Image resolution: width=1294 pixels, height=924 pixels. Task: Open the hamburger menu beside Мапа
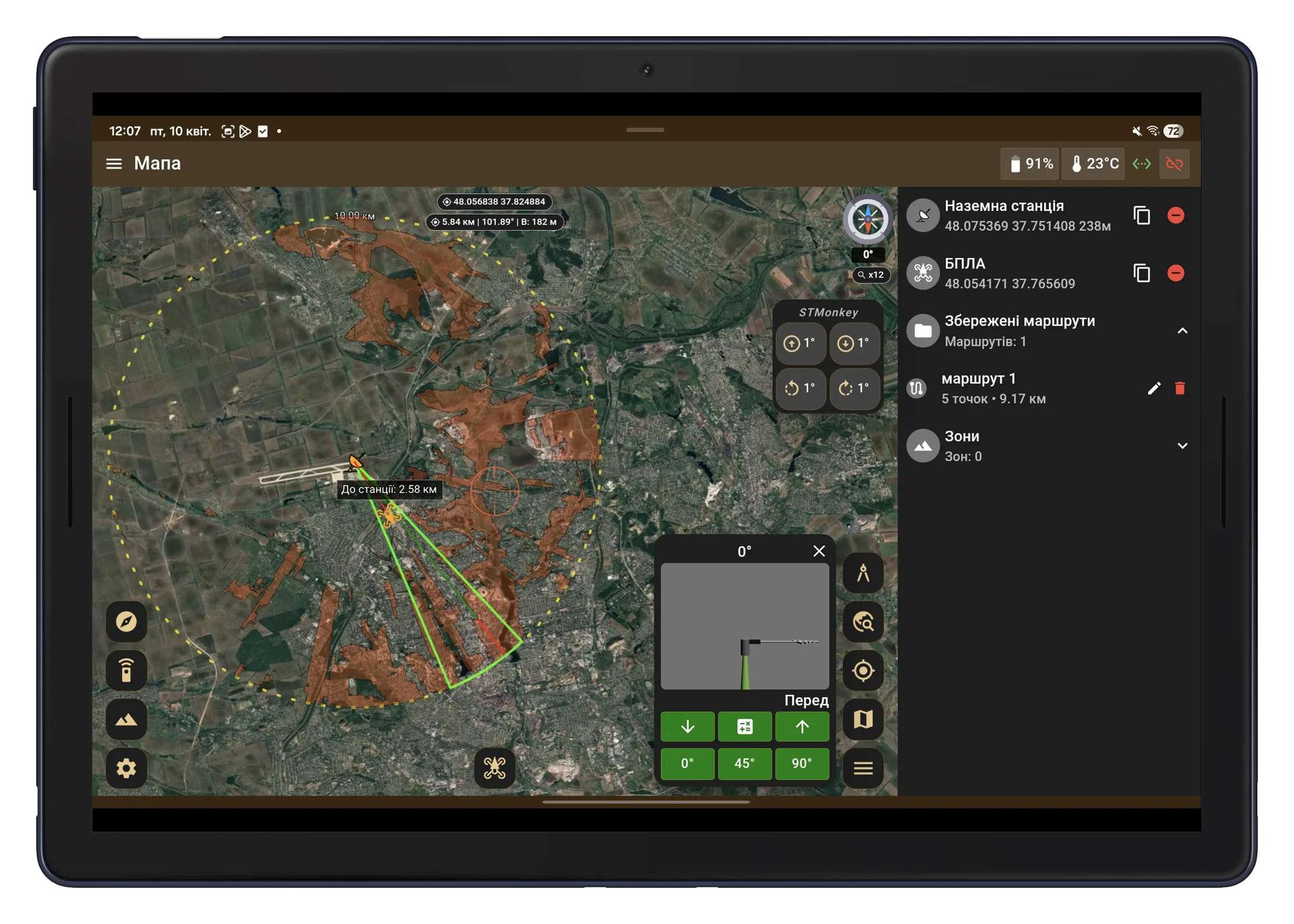click(x=114, y=164)
